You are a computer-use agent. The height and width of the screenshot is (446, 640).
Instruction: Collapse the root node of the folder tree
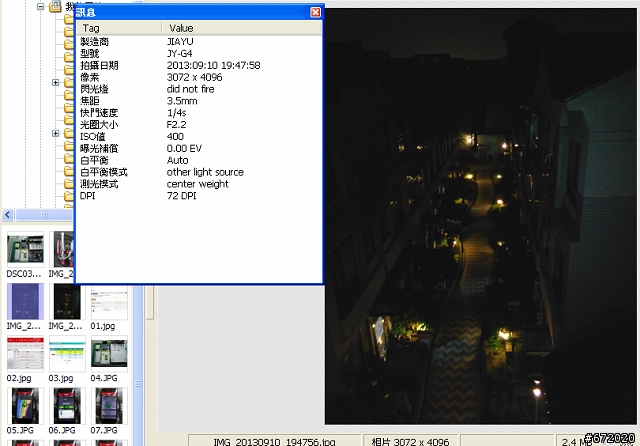[x=40, y=7]
